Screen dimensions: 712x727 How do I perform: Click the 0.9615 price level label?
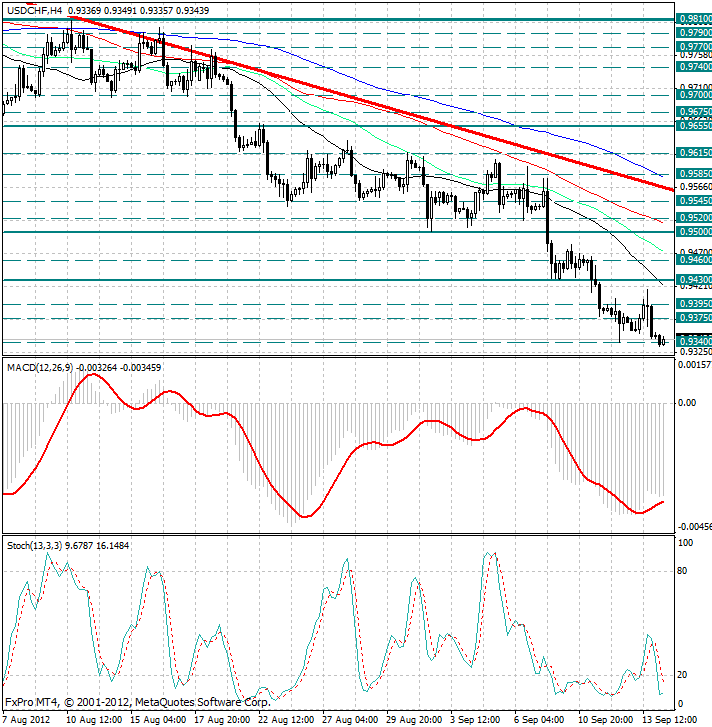(694, 153)
